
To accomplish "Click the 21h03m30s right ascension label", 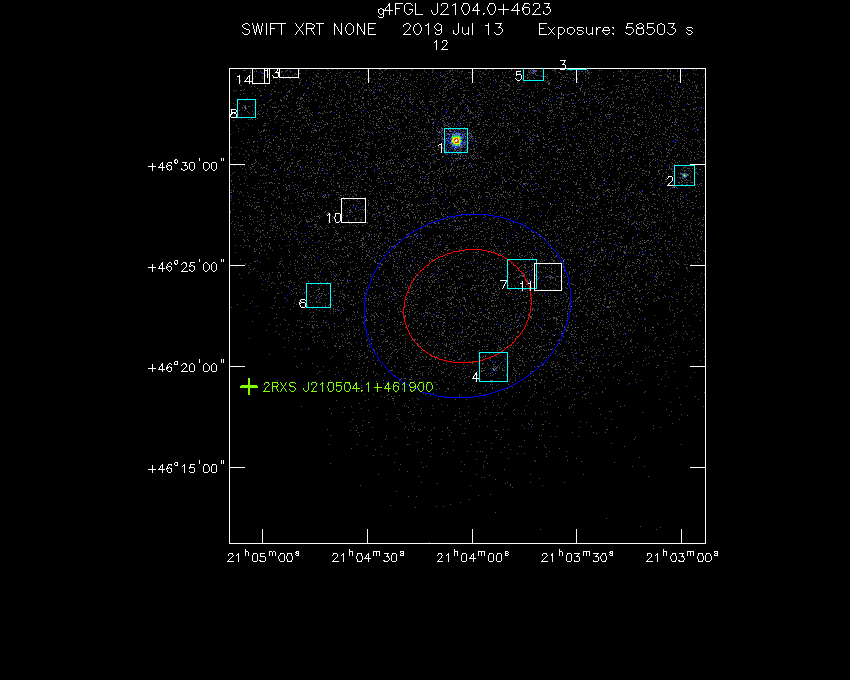I will 577,557.
